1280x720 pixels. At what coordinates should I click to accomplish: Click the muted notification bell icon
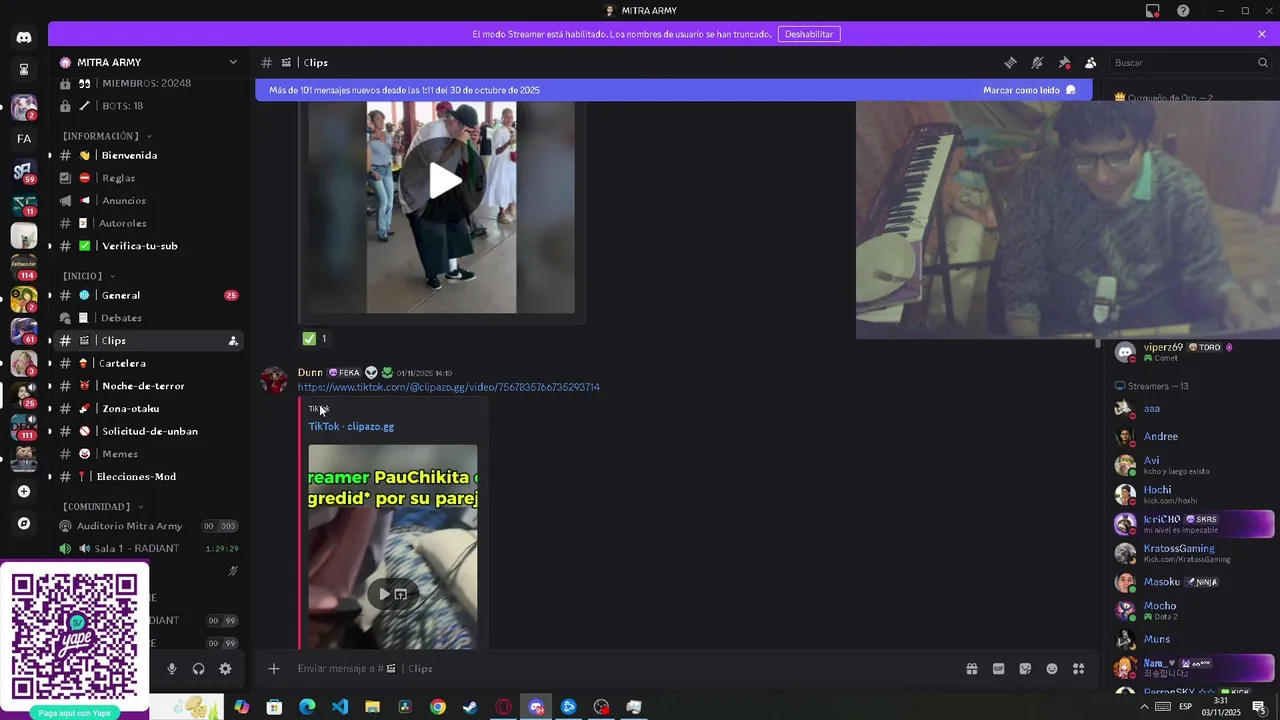[x=1037, y=62]
